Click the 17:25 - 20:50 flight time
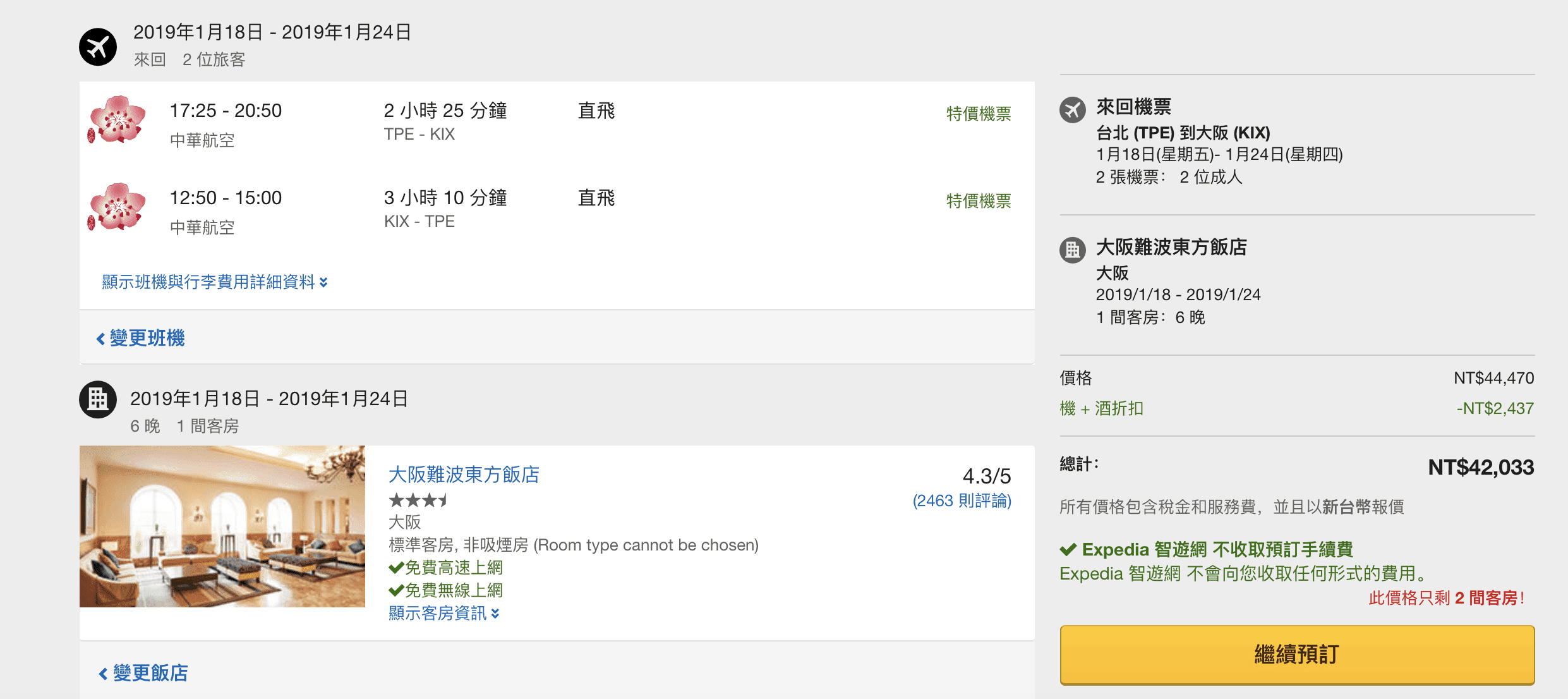1568x699 pixels. tap(226, 111)
